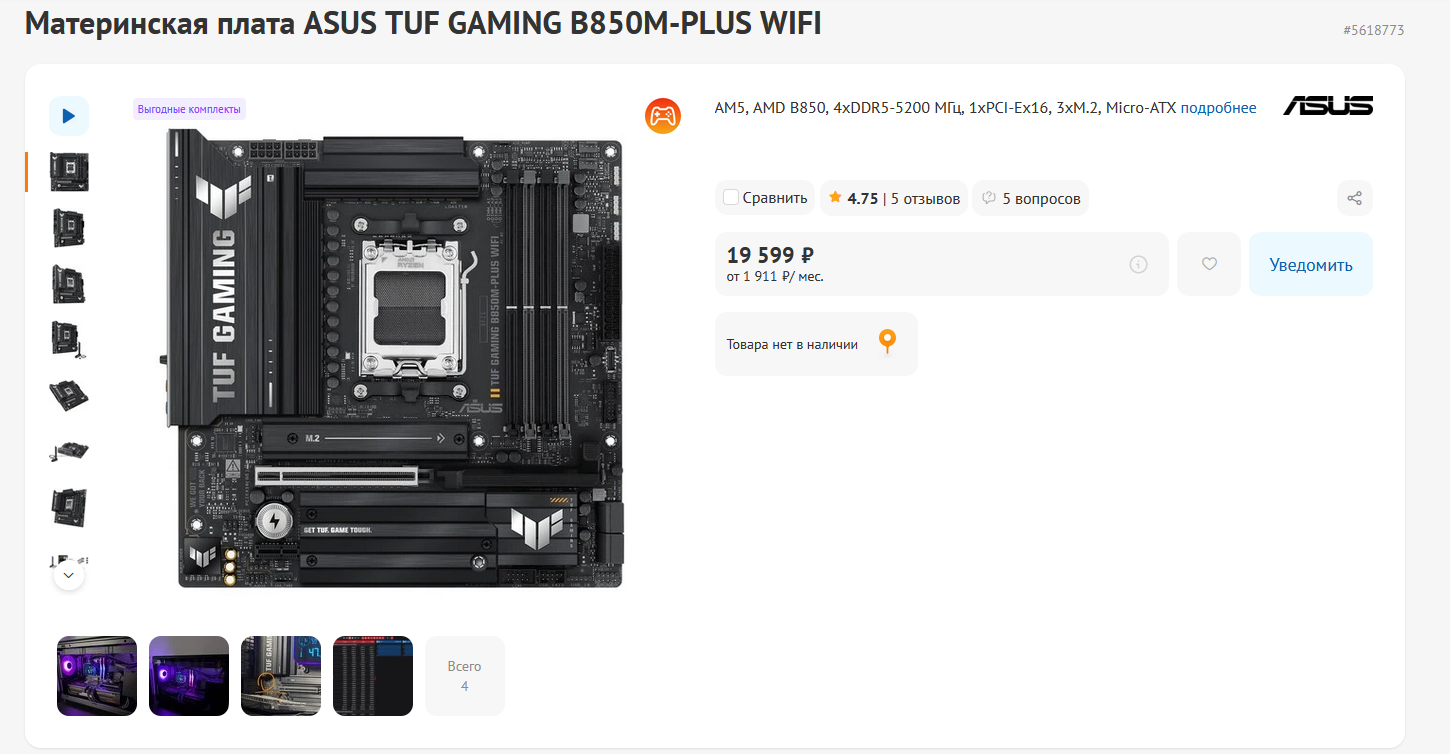Add motherboard to favorites with heart icon
Viewport: 1450px width, 754px height.
[1209, 264]
